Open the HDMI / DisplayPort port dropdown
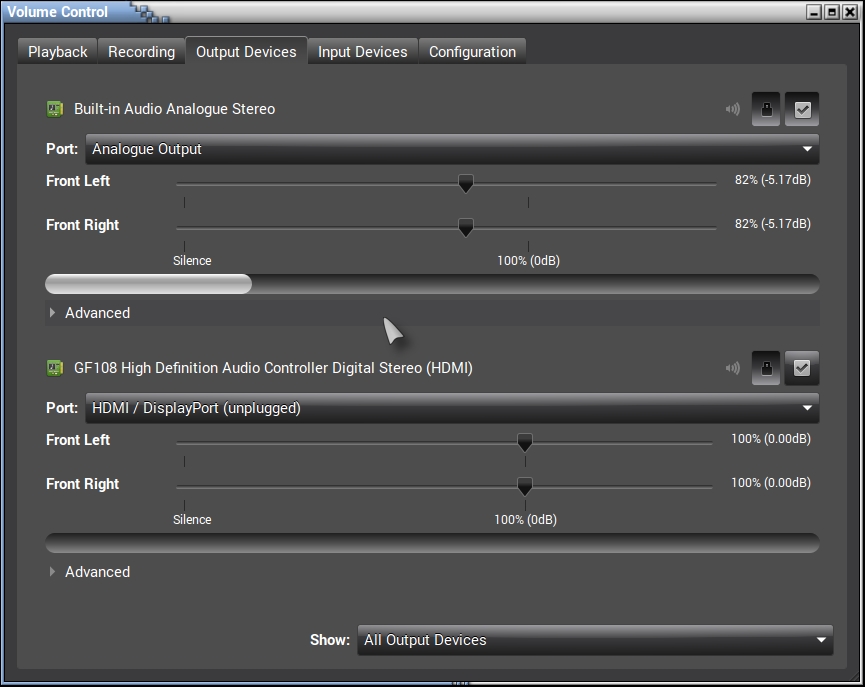Viewport: 865px width, 687px height. coord(452,408)
